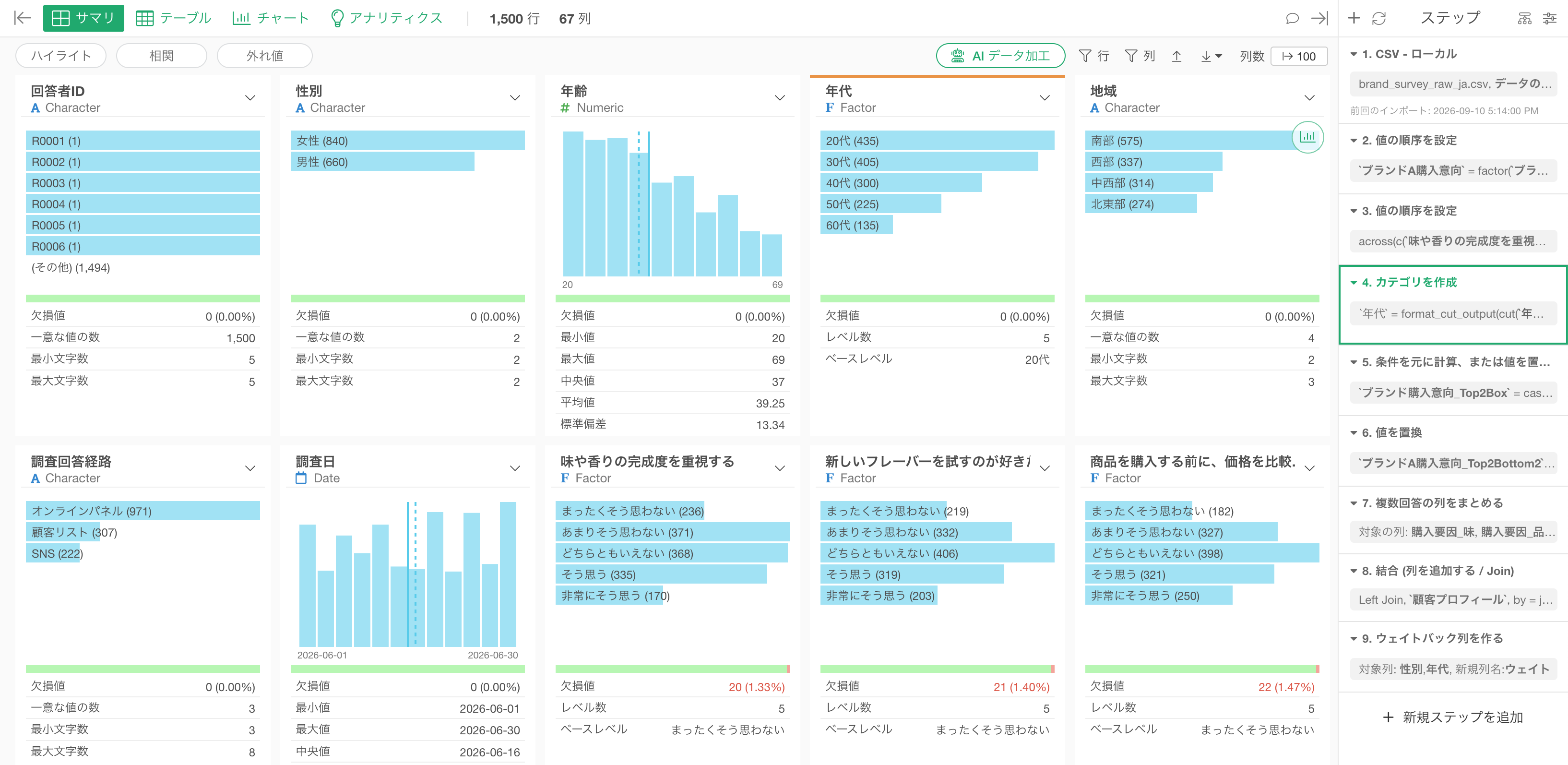Click the Date calendar icon of 調査日
The width and height of the screenshot is (1568, 765).
tap(301, 478)
